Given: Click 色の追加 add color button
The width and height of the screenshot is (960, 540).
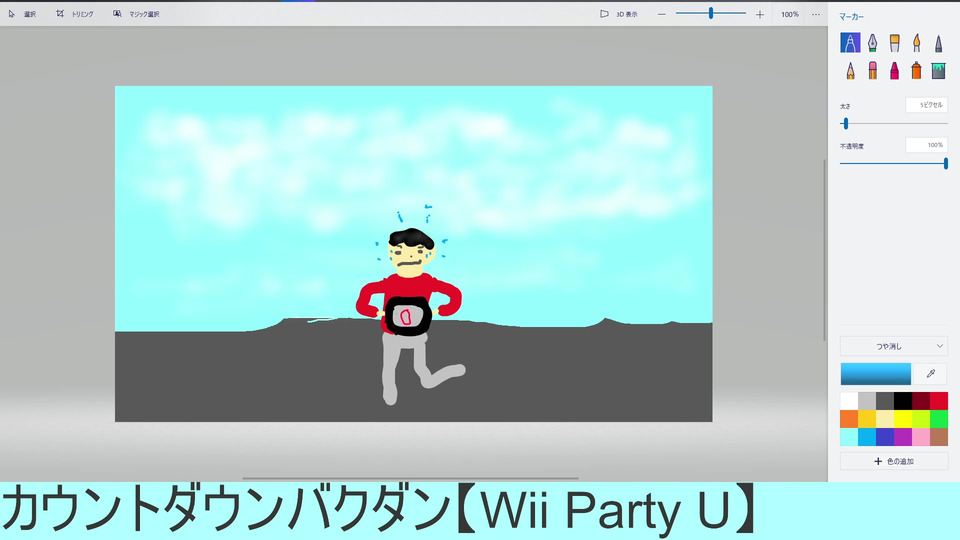Looking at the screenshot, I should 894,461.
